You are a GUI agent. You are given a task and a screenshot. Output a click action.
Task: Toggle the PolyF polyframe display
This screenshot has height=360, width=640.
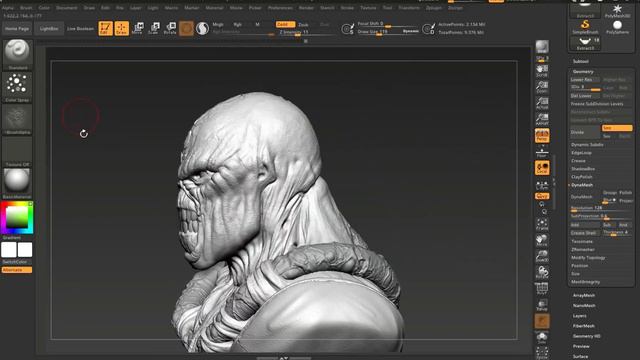point(542,289)
